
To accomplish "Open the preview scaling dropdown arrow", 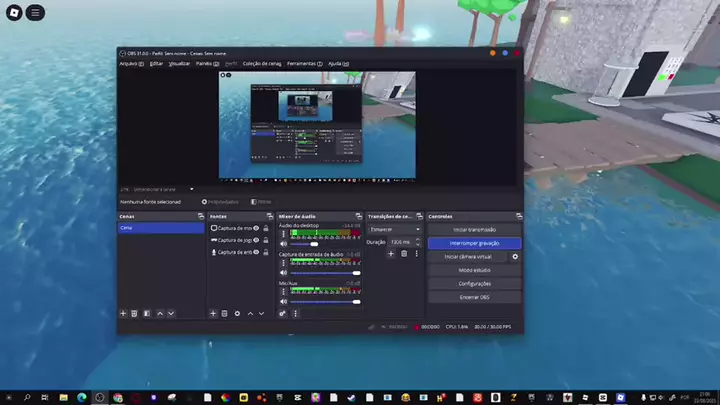I will coord(191,188).
